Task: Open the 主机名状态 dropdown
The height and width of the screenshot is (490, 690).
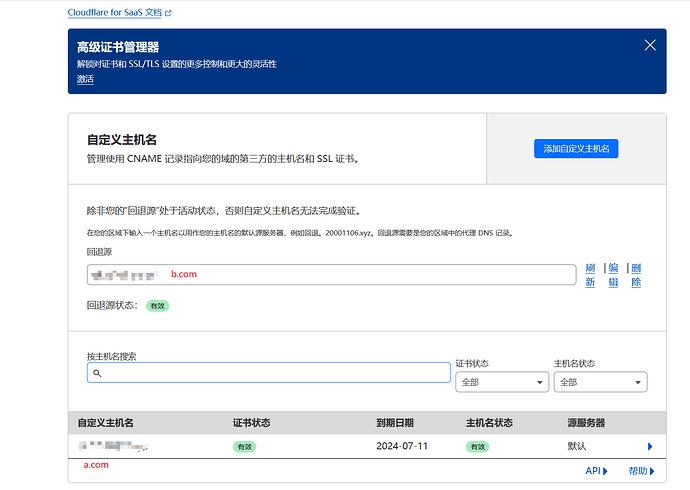Action: (x=600, y=382)
